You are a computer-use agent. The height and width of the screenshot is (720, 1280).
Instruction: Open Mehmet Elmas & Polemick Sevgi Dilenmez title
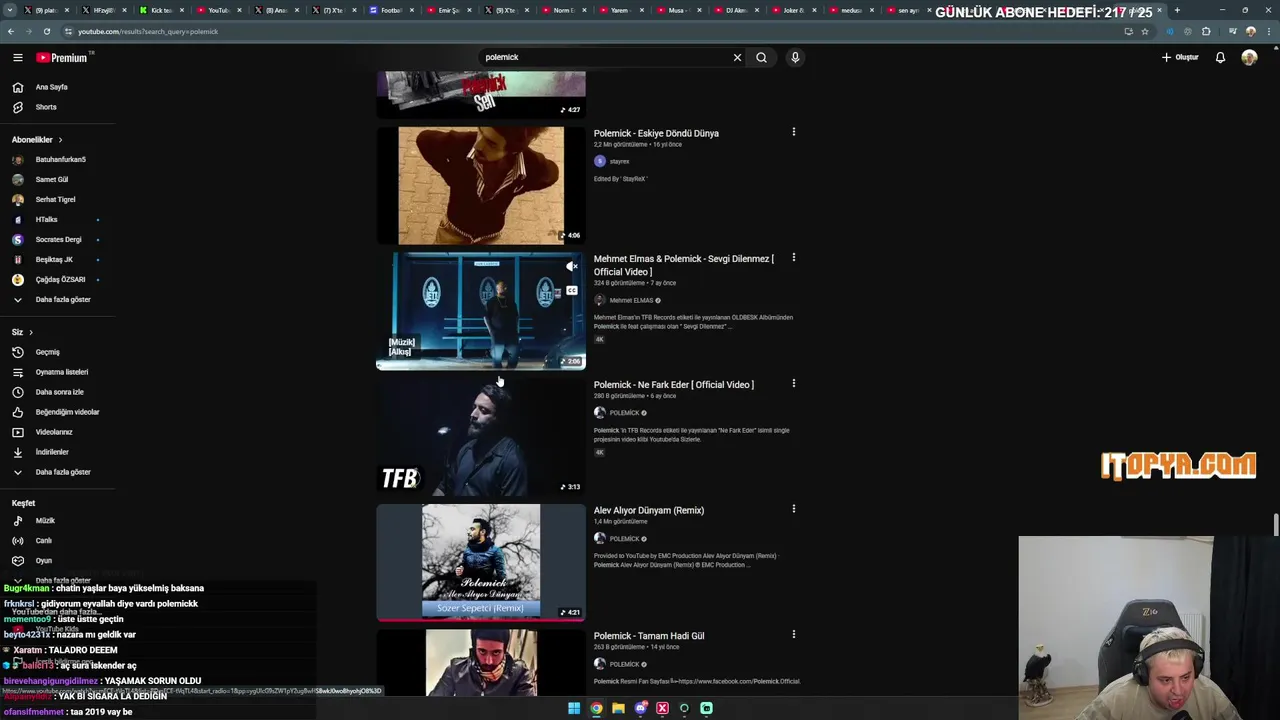click(x=684, y=265)
